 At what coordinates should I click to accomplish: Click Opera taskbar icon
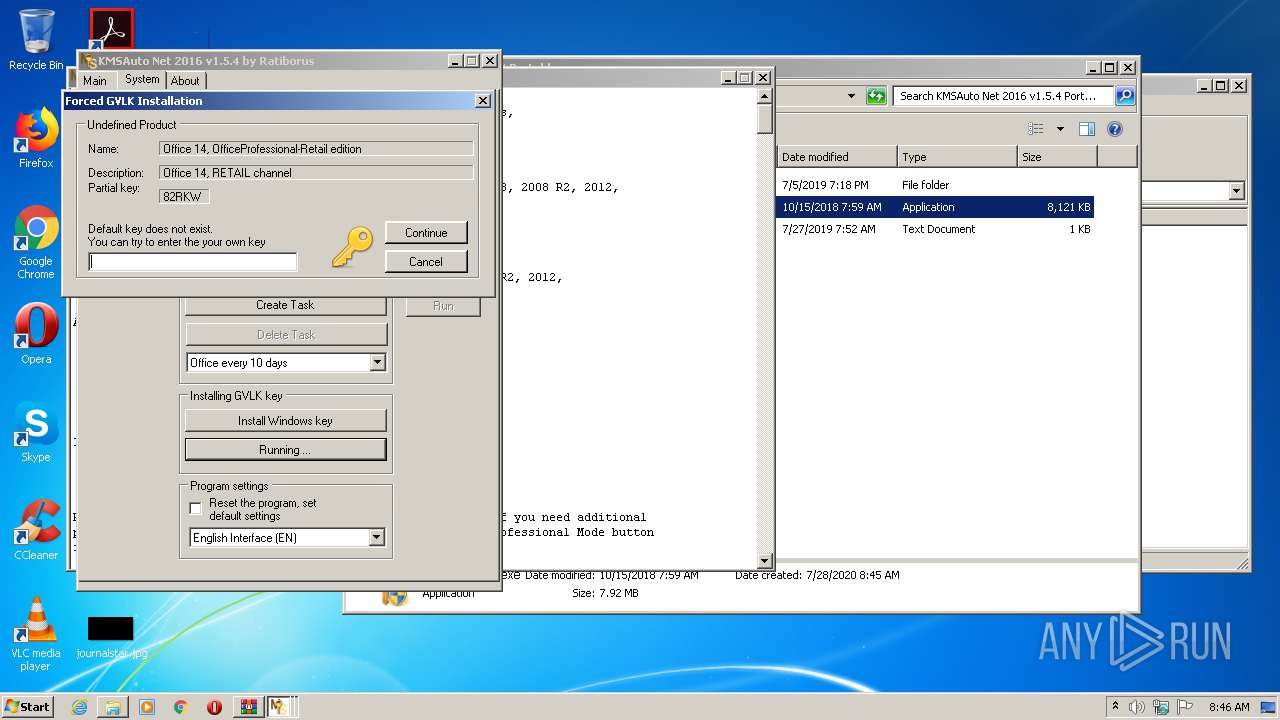click(x=214, y=707)
